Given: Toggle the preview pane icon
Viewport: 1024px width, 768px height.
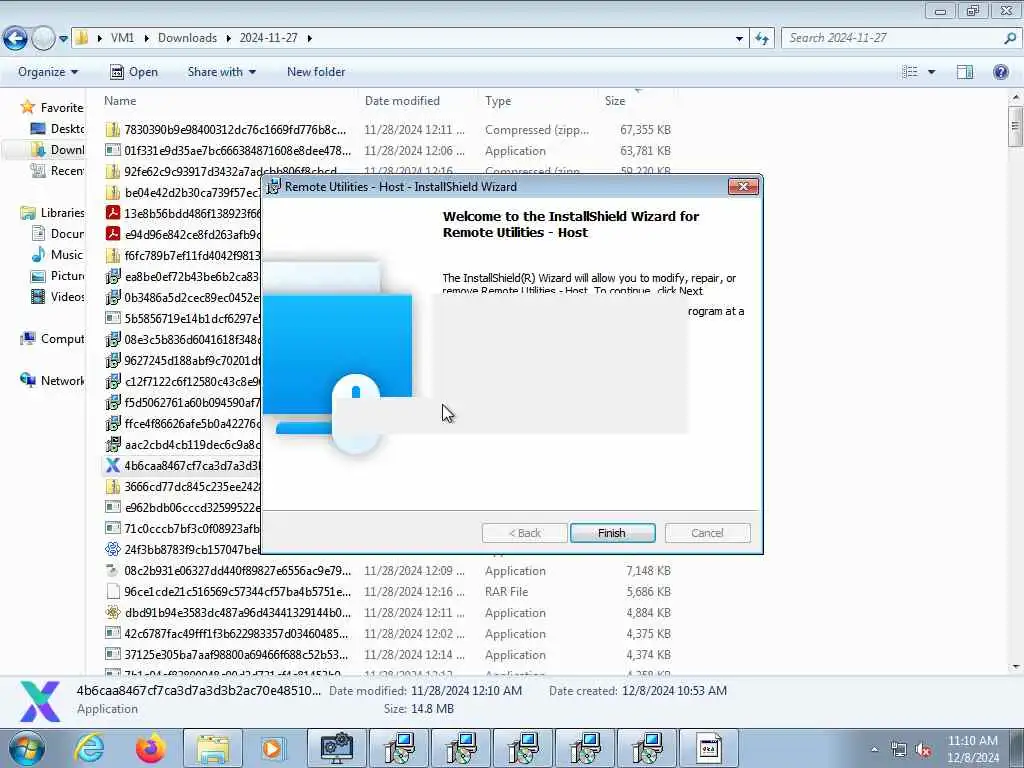Looking at the screenshot, I should pyautogui.click(x=965, y=72).
